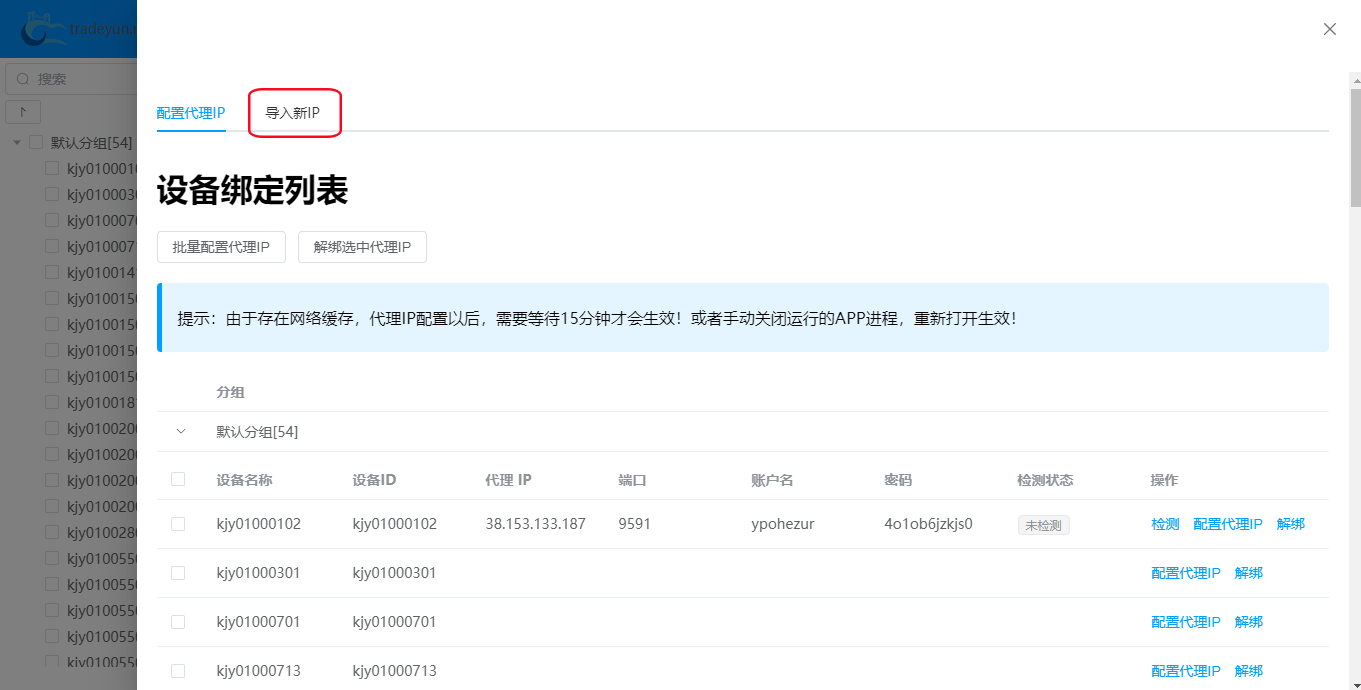Close the proxy configuration panel with X
Viewport: 1361px width, 690px height.
click(x=1330, y=29)
